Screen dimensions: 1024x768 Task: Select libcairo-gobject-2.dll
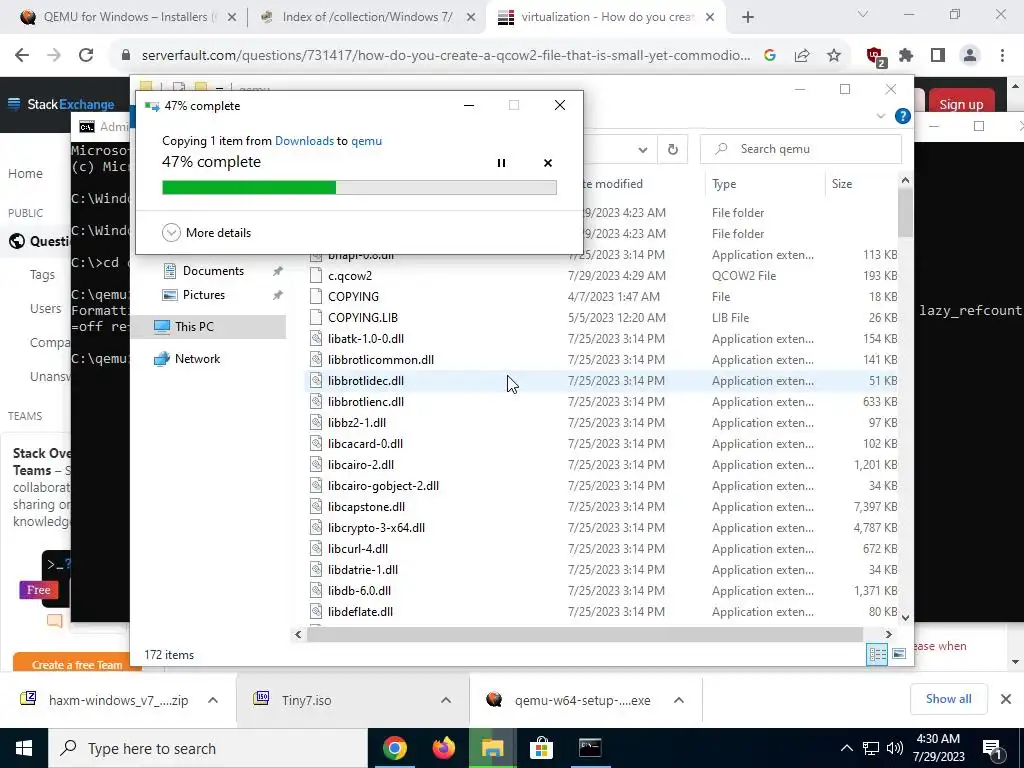(383, 485)
